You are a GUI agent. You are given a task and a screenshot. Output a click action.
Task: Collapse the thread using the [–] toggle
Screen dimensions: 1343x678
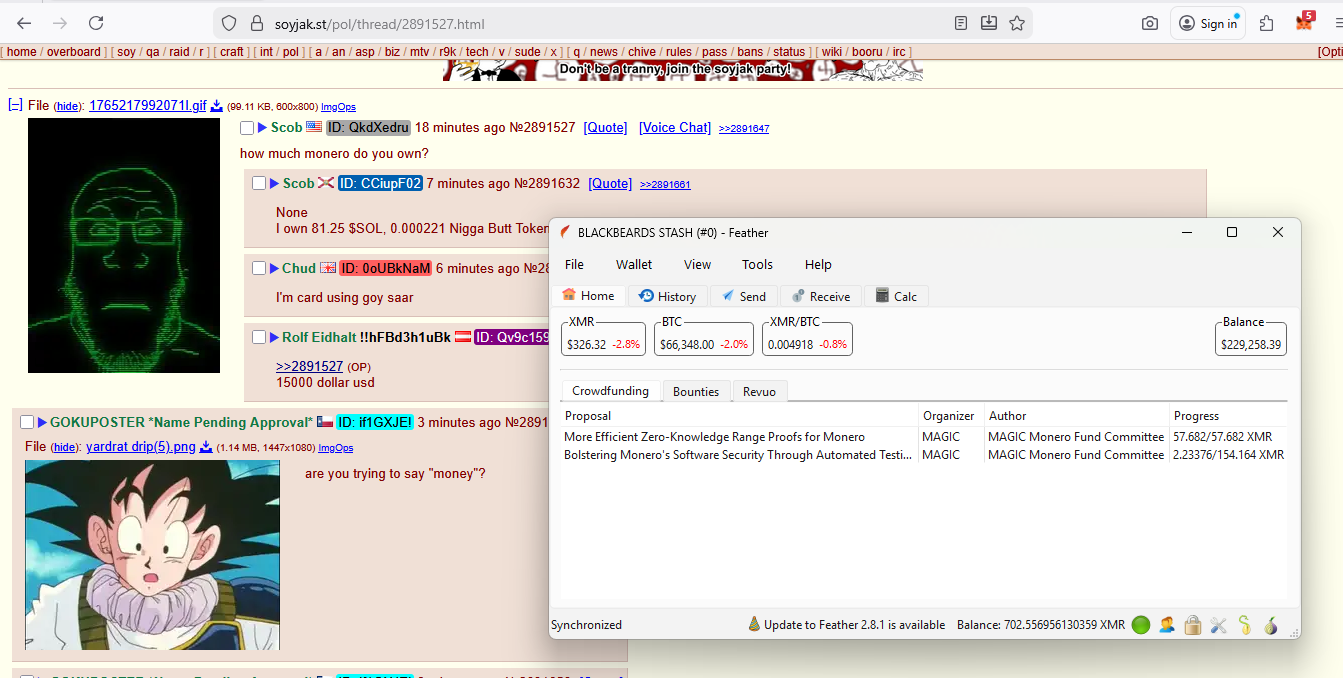tap(15, 105)
